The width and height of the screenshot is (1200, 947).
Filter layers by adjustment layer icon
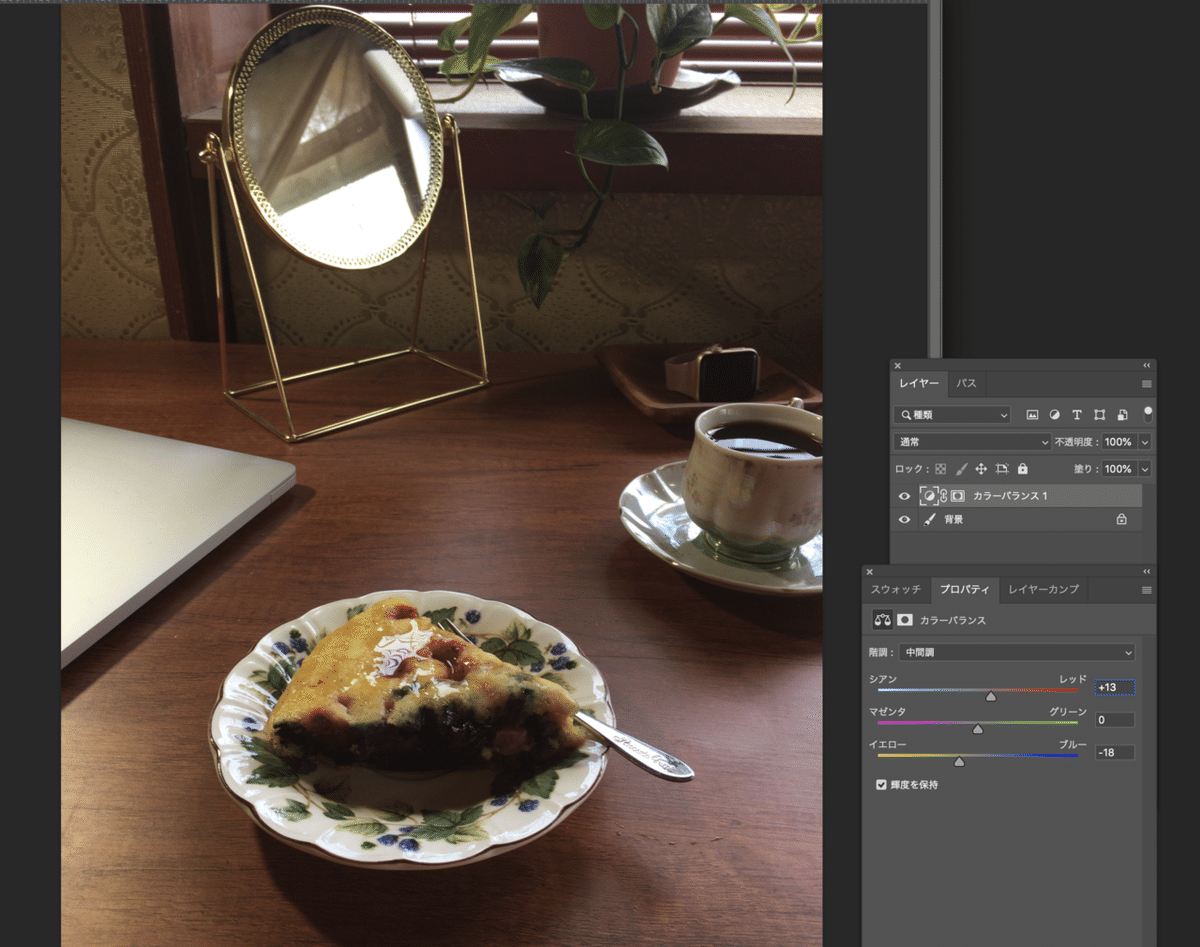1054,415
